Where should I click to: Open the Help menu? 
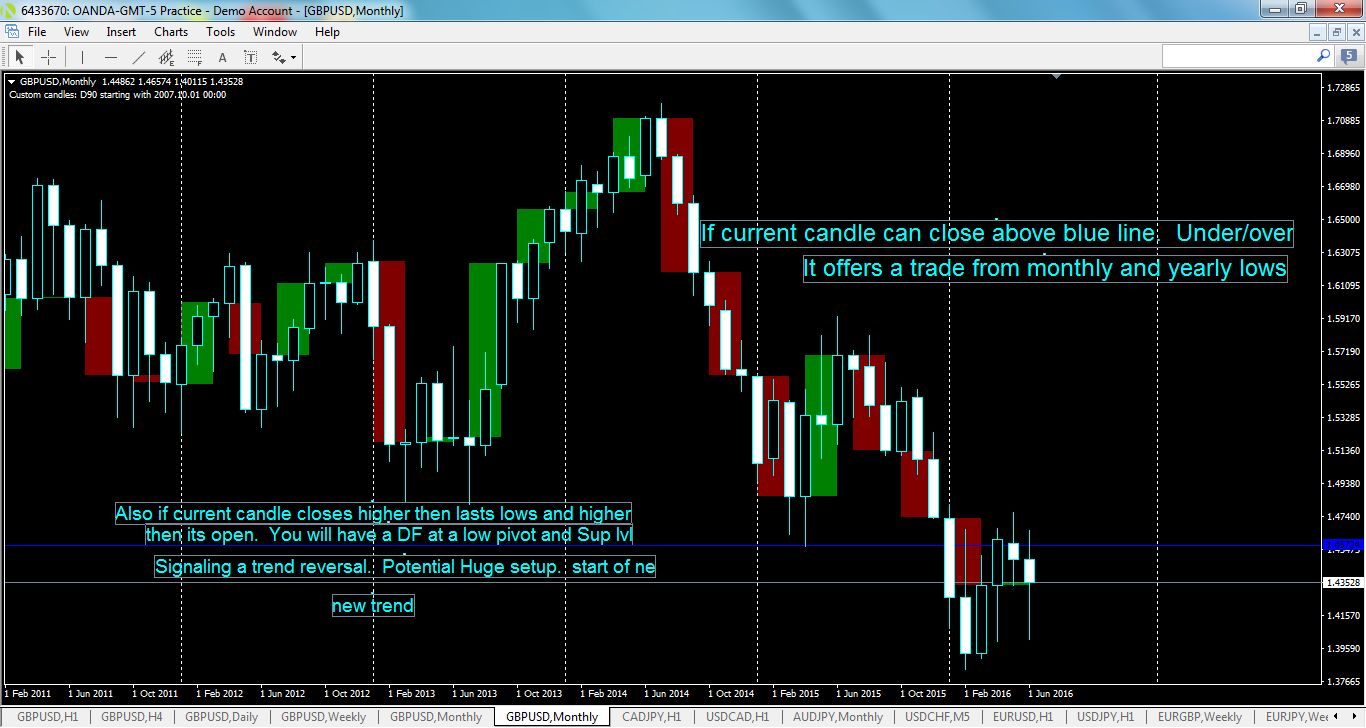(x=327, y=31)
